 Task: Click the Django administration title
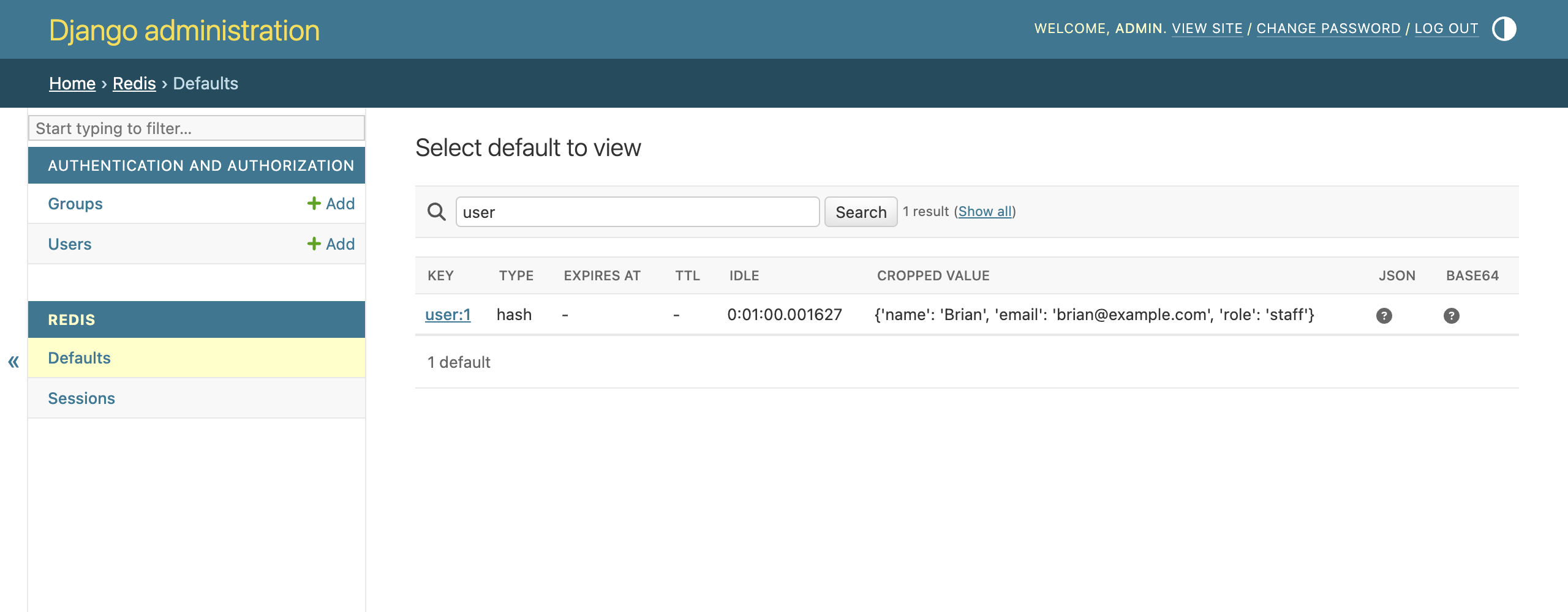pos(184,30)
